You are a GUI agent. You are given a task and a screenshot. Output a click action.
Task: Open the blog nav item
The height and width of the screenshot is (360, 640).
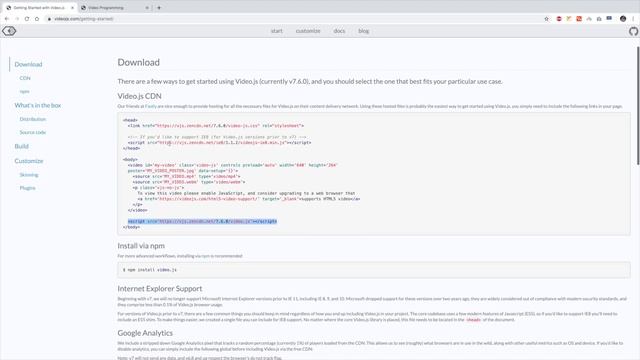point(363,31)
